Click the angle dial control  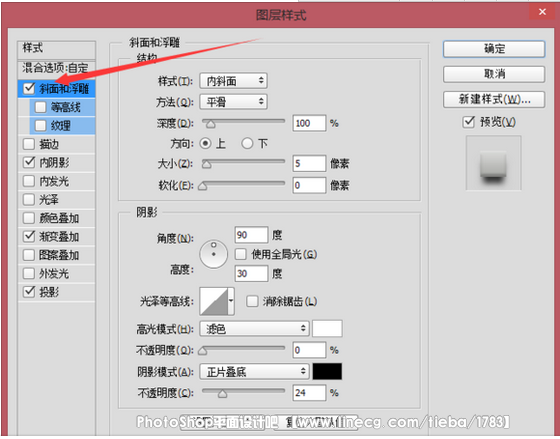(214, 254)
